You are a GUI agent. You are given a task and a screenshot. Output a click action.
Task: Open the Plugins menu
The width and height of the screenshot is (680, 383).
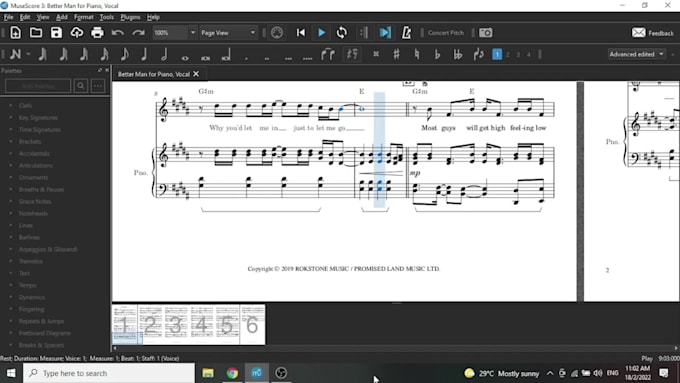[130, 17]
